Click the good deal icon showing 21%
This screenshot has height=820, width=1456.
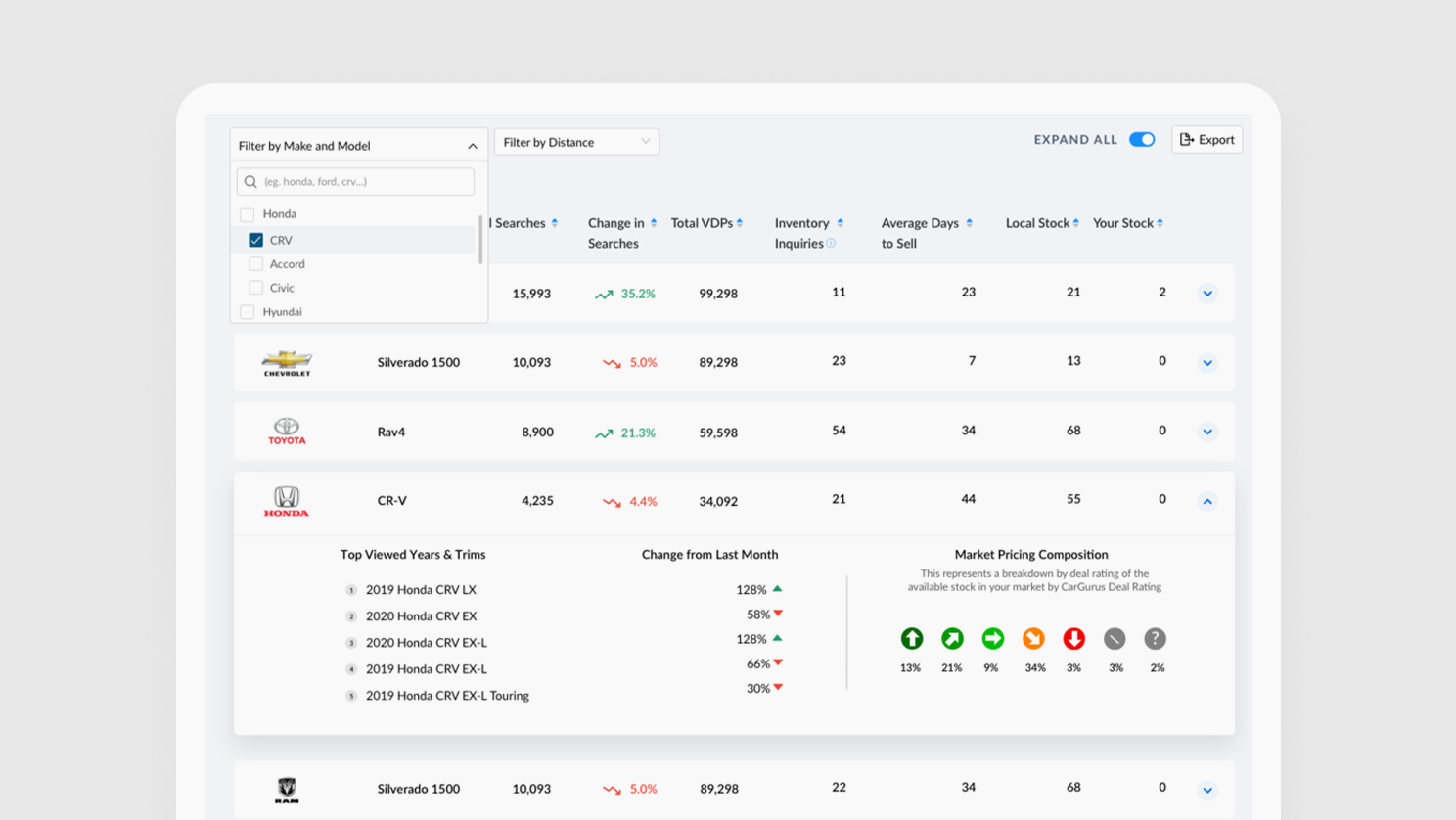952,639
